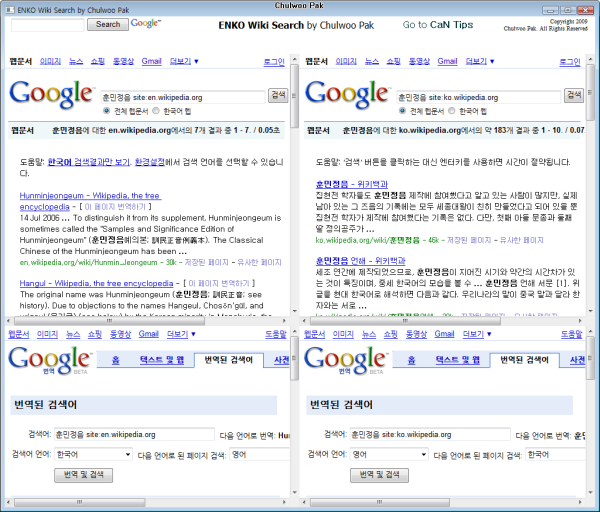The width and height of the screenshot is (600, 512).
Task: Open the 홈 tab in bottom-left translate pane
Action: point(116,360)
